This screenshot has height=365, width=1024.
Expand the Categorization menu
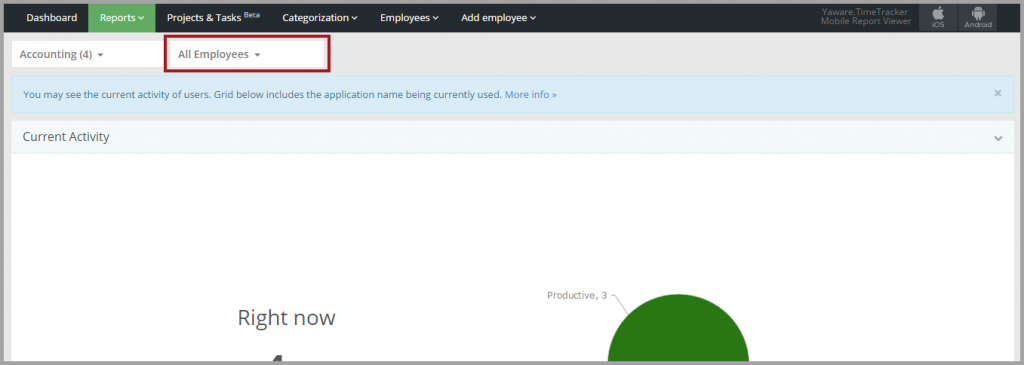[x=320, y=18]
